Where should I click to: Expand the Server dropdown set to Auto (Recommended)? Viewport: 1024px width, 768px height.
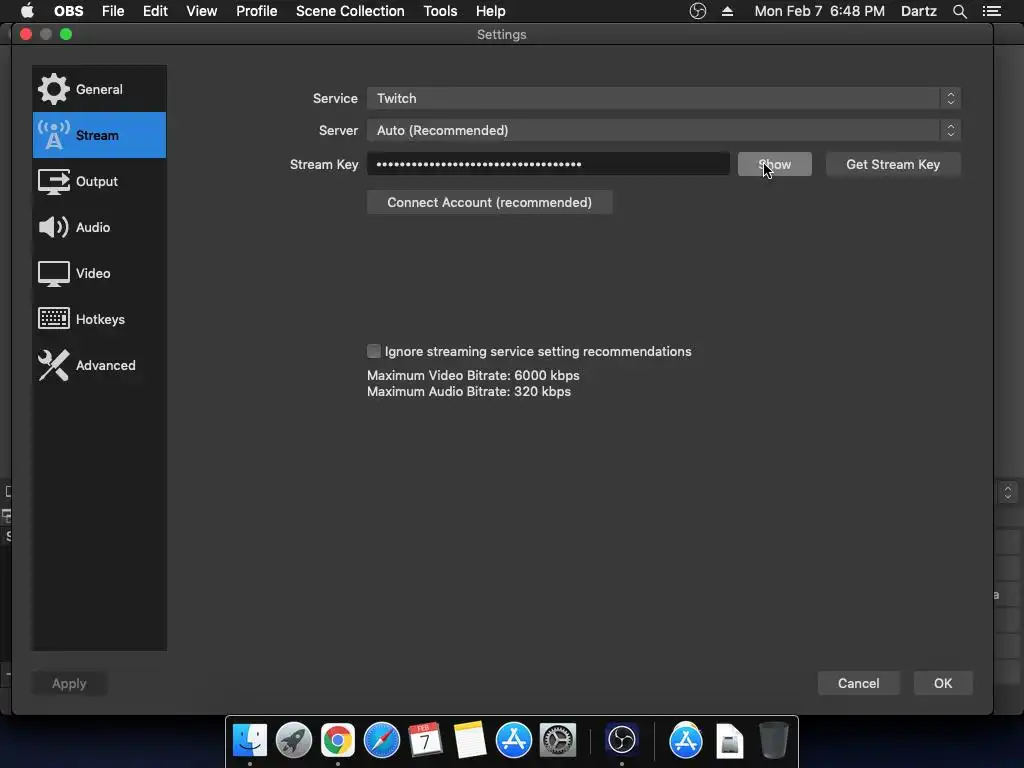click(x=664, y=131)
